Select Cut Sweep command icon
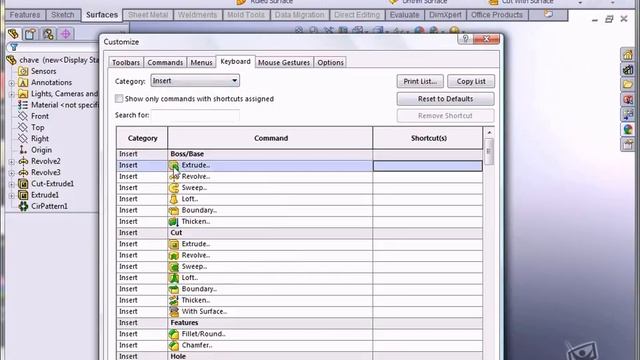Image resolution: width=640 pixels, height=360 pixels. click(x=174, y=267)
